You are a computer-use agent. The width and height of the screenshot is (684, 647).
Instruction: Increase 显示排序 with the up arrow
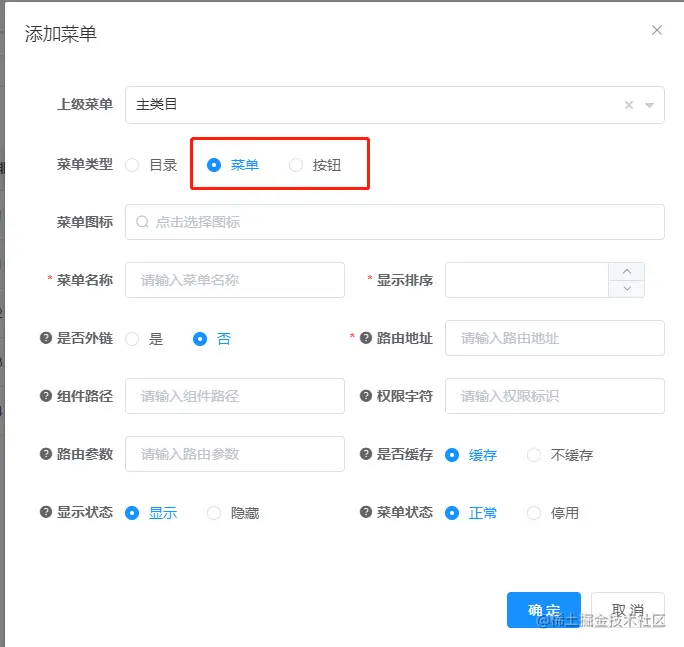point(627,271)
